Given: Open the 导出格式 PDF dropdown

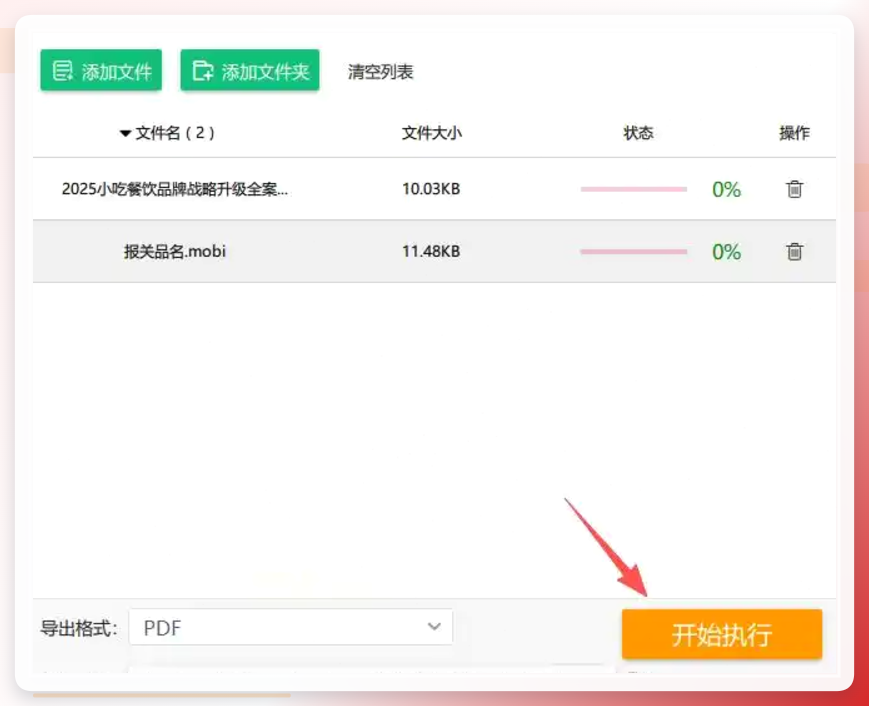Looking at the screenshot, I should (x=290, y=627).
